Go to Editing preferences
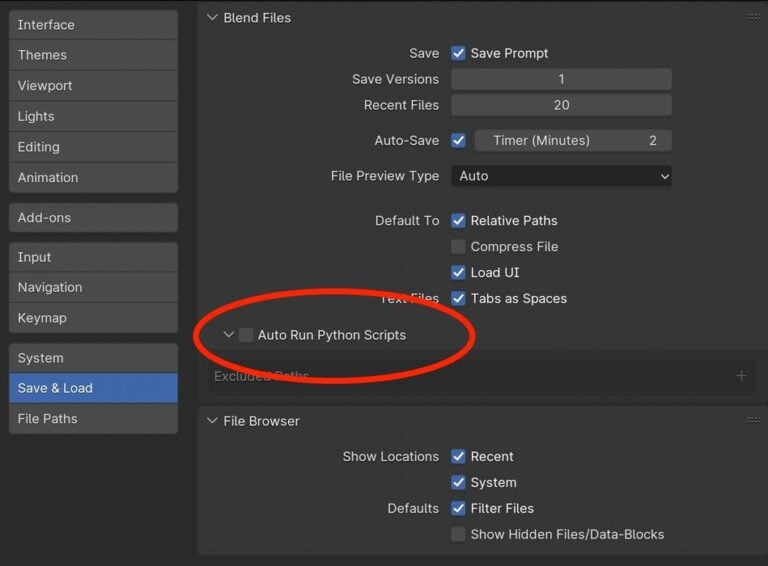768x566 pixels. [x=93, y=147]
